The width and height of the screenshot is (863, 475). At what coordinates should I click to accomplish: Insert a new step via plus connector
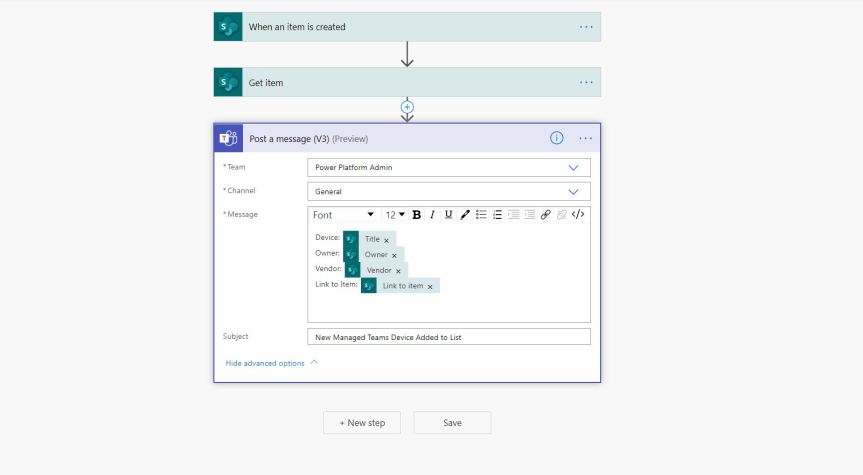407,106
